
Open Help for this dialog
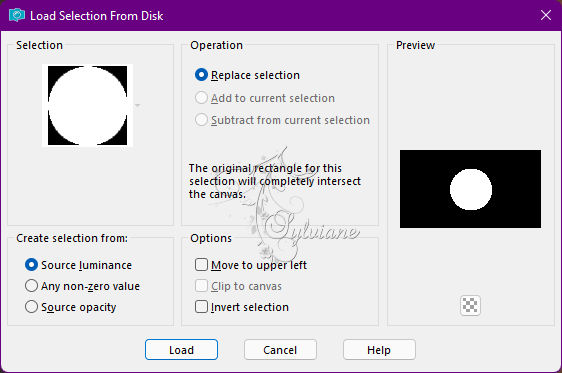click(x=379, y=350)
